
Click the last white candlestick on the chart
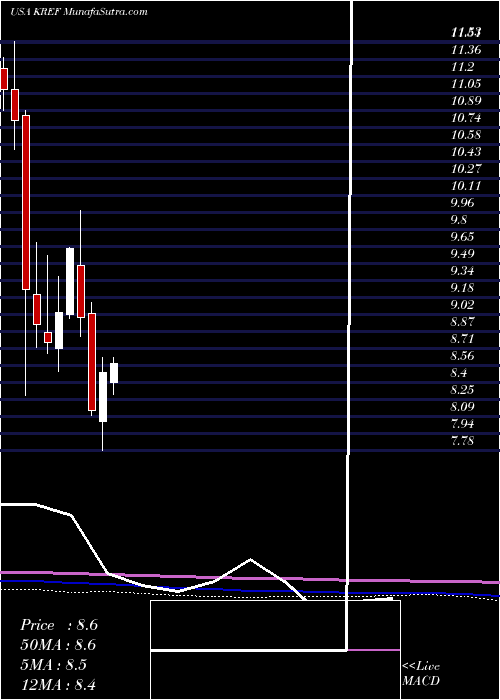[114, 373]
